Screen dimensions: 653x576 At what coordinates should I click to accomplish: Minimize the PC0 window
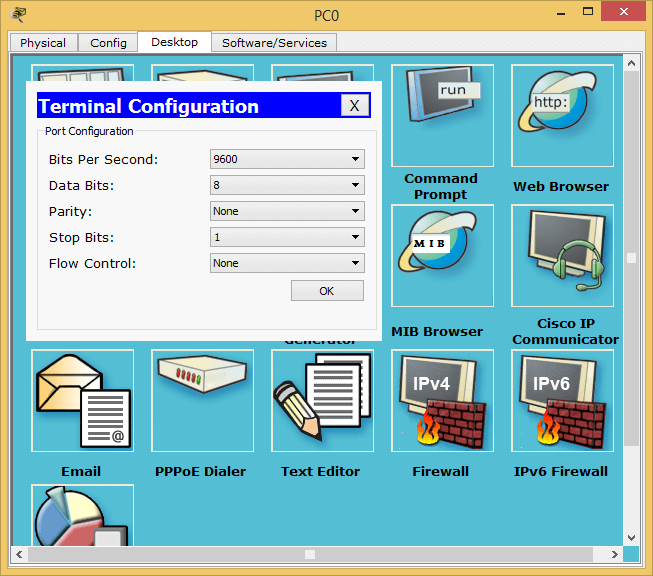click(561, 12)
